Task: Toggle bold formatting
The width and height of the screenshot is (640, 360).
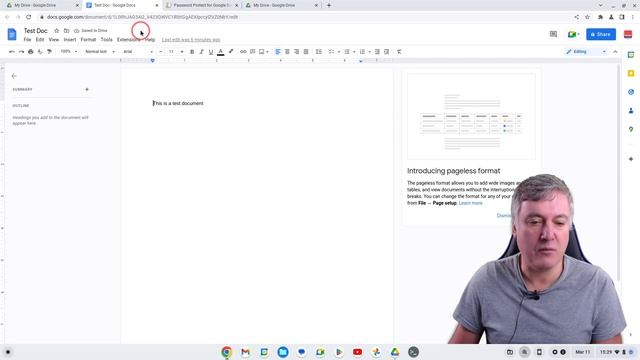Action: pyautogui.click(x=192, y=52)
